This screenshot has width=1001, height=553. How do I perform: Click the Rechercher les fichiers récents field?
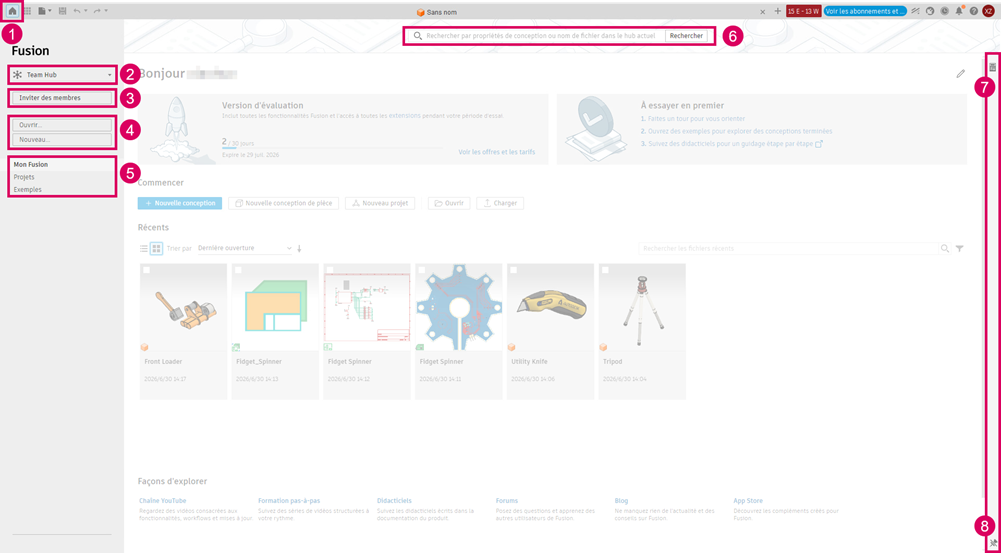(x=788, y=248)
